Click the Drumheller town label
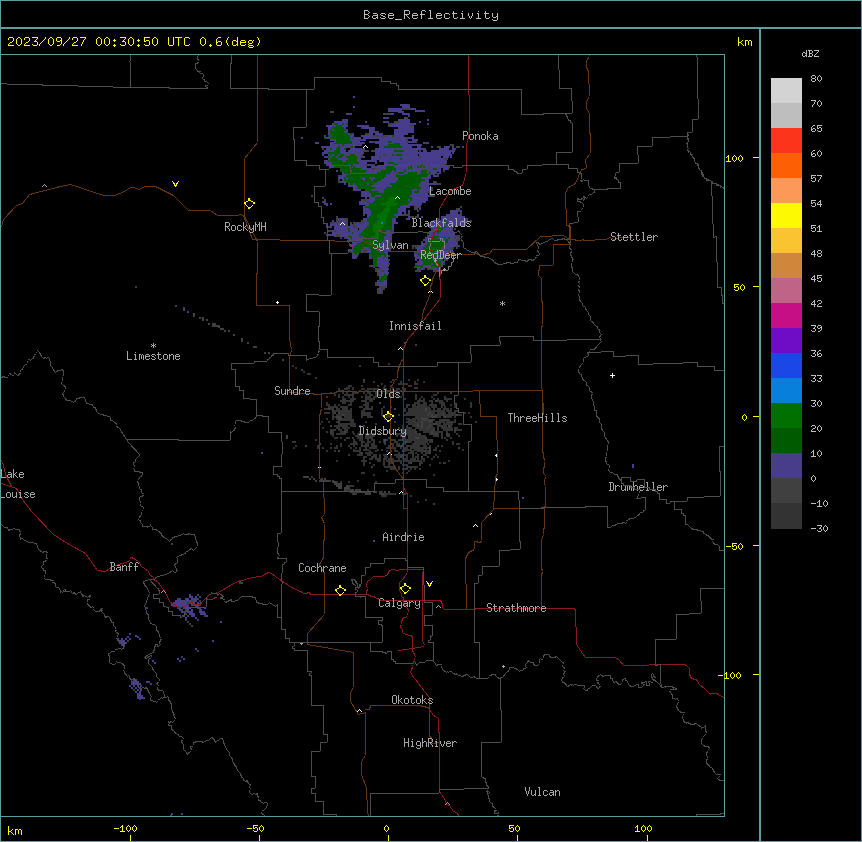 point(638,487)
